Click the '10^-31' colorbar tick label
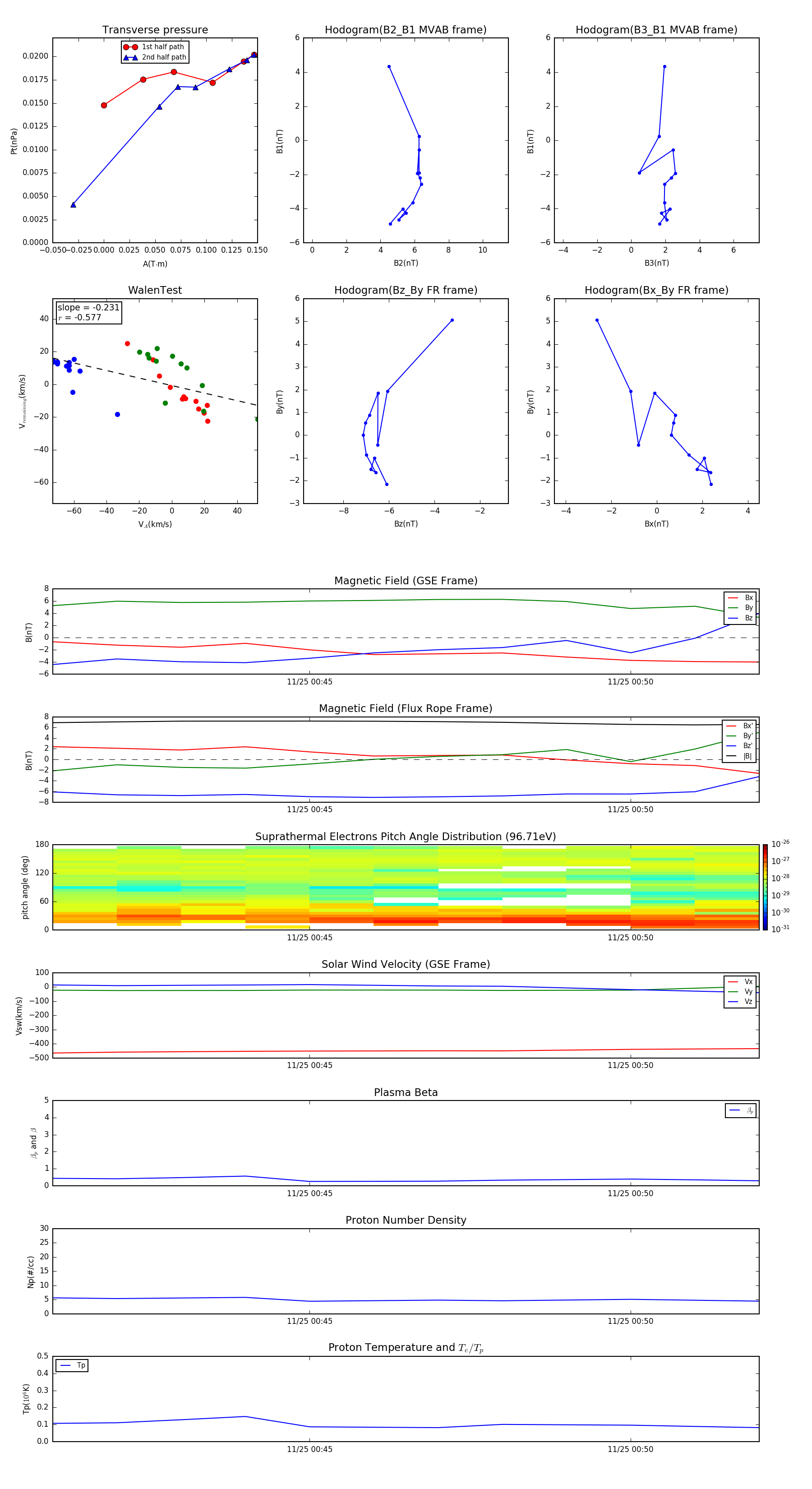The image size is (812, 1489). click(780, 929)
